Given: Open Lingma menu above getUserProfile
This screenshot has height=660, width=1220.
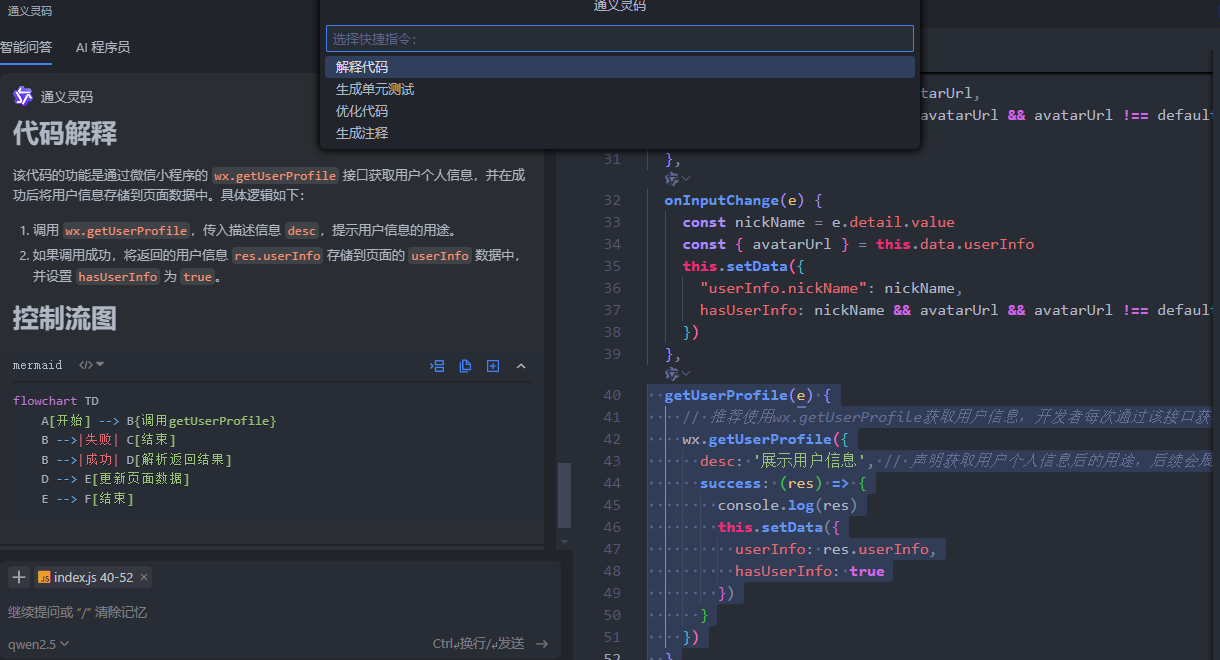Looking at the screenshot, I should (678, 373).
